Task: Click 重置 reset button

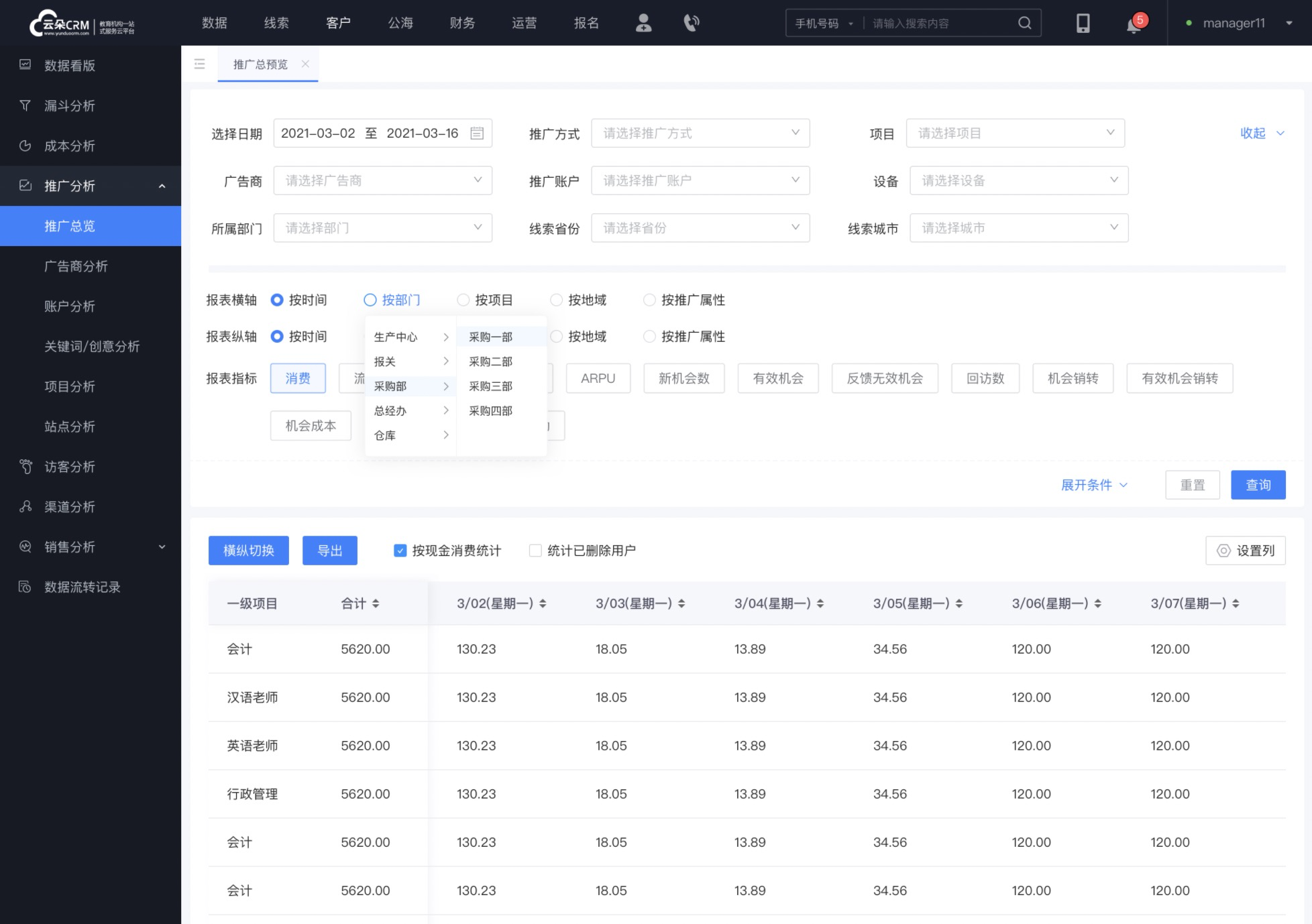Action: coord(1192,485)
